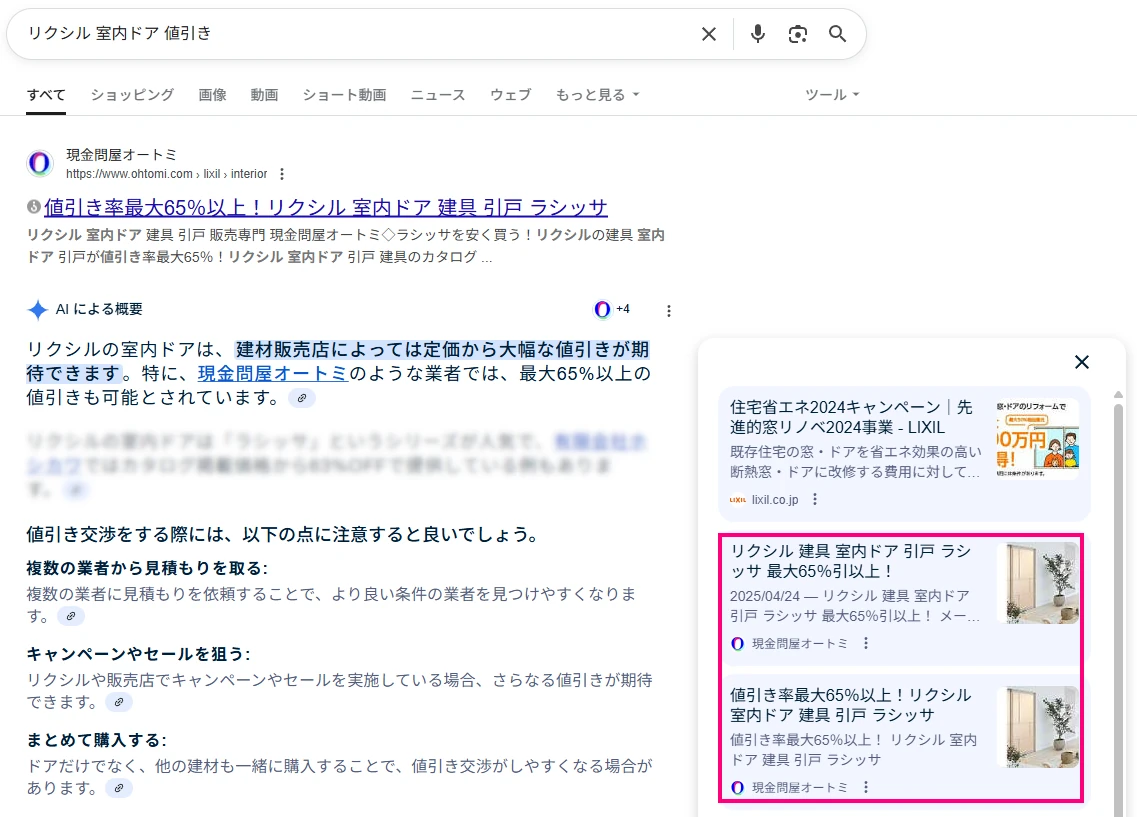The width and height of the screenshot is (1137, 817).
Task: Open three-dot options for AI による概要
Action: (x=669, y=311)
